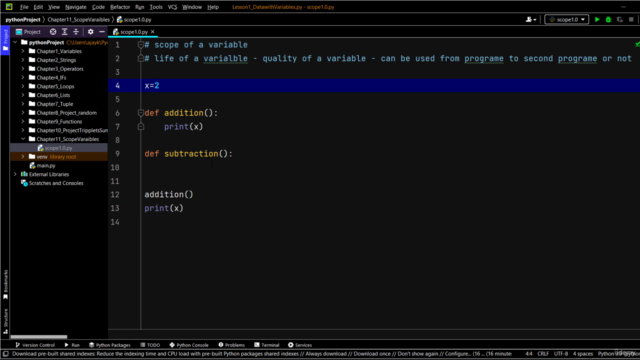Select Chapter7_Tuple folder in tree

[55, 104]
